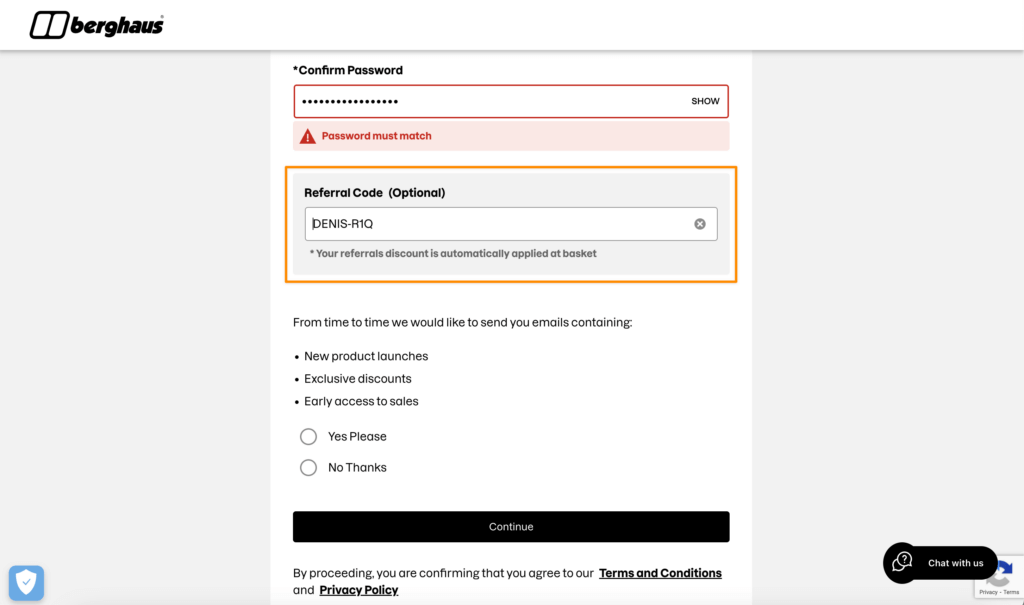Click the 'Early access to sales' bullet text
The height and width of the screenshot is (605, 1024).
361,401
